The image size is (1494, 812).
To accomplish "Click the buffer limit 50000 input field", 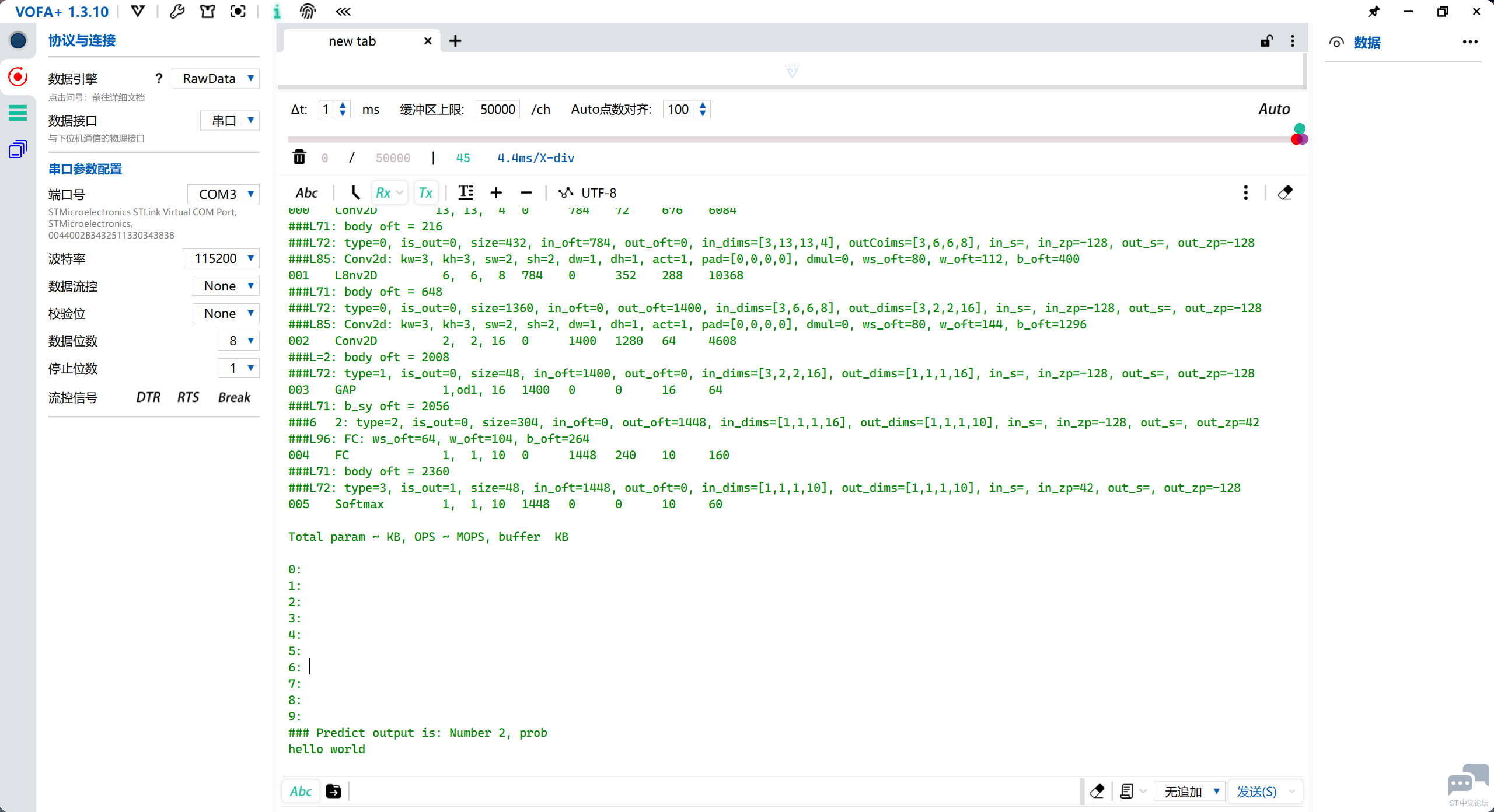I will [x=498, y=109].
